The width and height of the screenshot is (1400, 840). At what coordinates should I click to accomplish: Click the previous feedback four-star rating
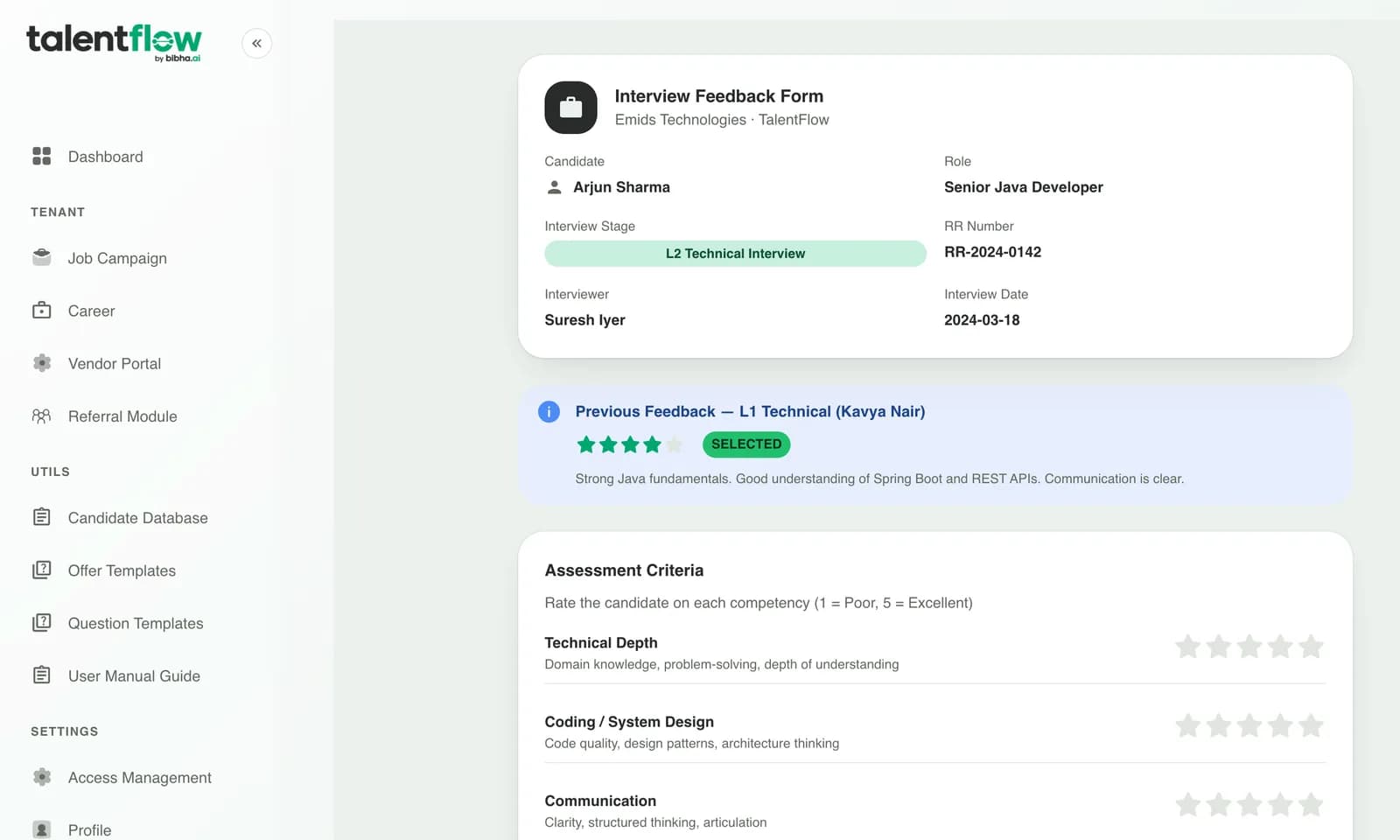pyautogui.click(x=629, y=444)
